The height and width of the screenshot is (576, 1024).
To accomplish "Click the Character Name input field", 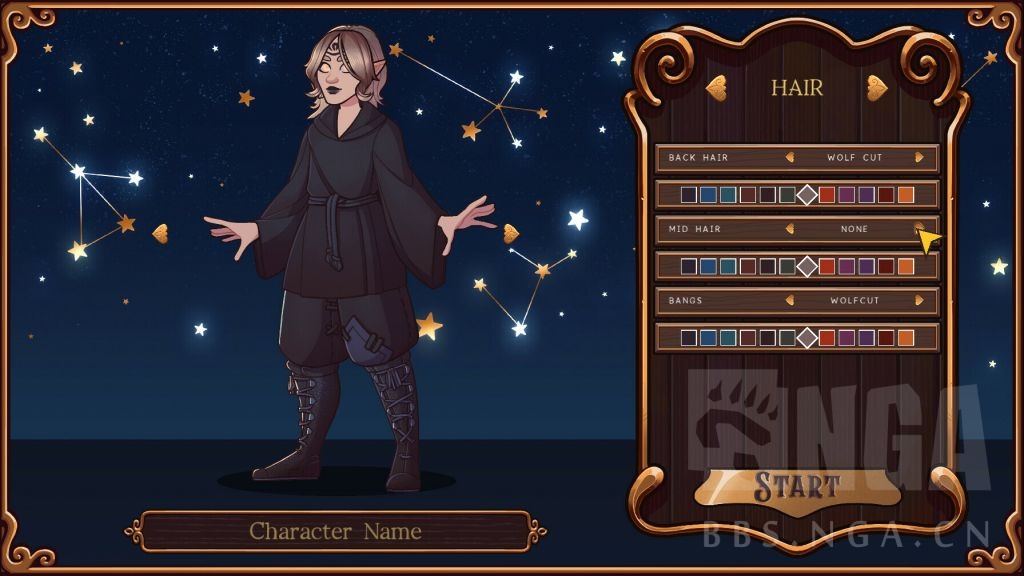I will (x=335, y=531).
